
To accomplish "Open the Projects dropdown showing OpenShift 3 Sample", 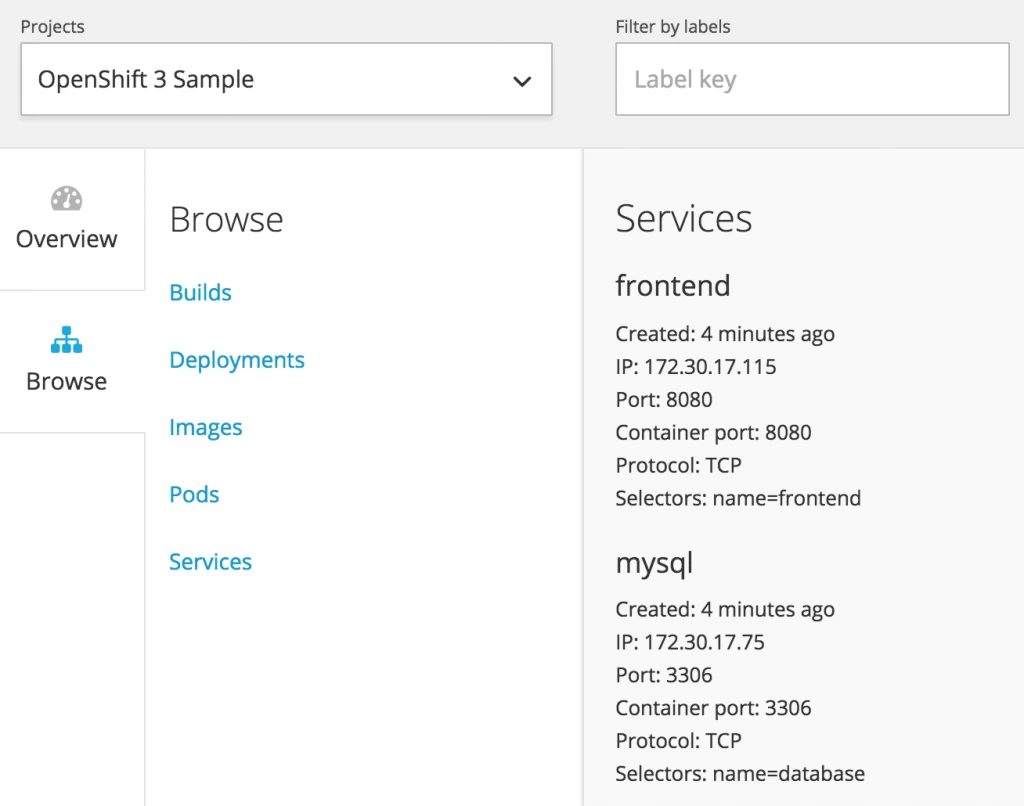I will [x=286, y=79].
